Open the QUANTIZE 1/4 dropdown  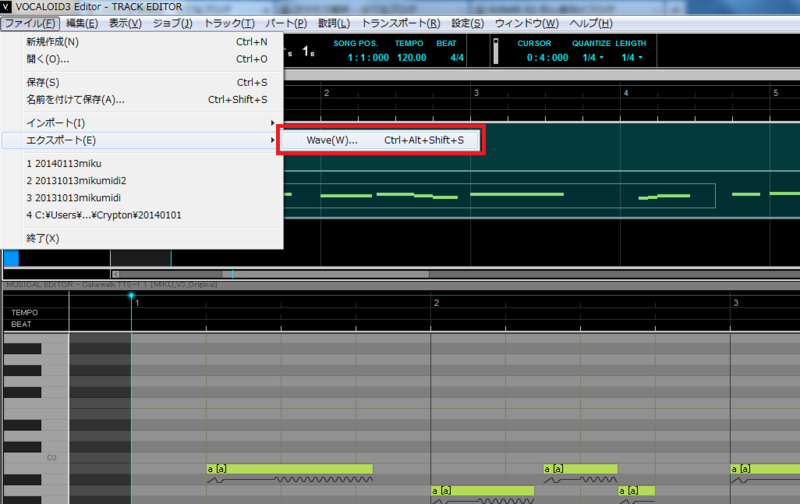[x=593, y=58]
